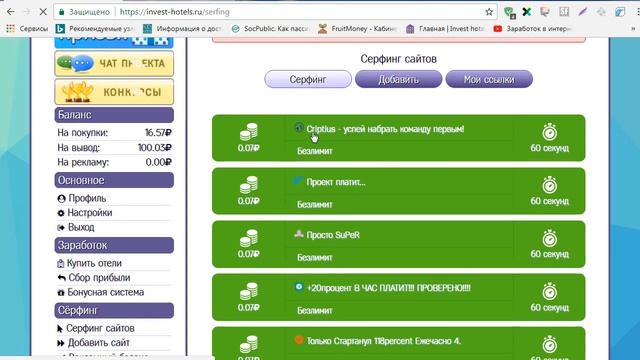Screen dimensions: 640x360
Task: Open the Добавить tab button
Action: click(x=398, y=79)
